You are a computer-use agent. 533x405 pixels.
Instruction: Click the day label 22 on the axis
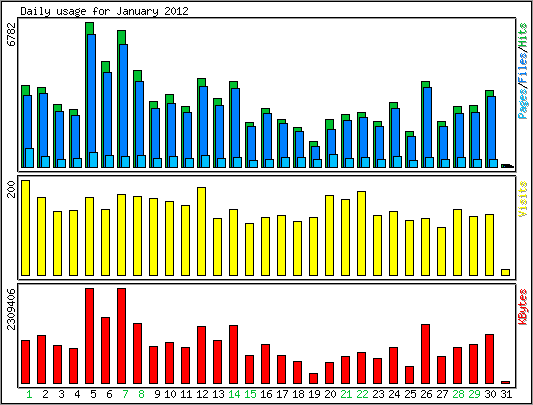point(362,394)
